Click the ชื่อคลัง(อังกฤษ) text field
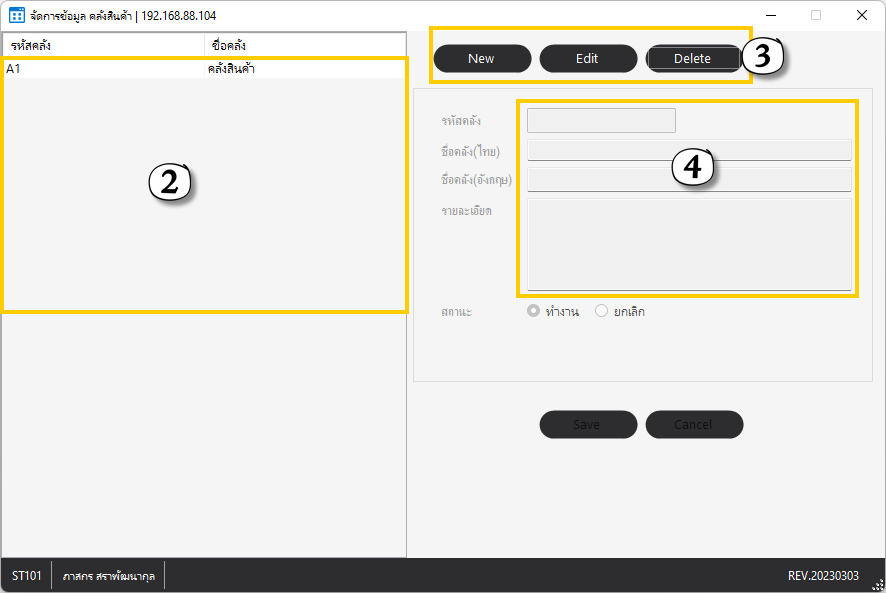886x593 pixels. tap(689, 180)
